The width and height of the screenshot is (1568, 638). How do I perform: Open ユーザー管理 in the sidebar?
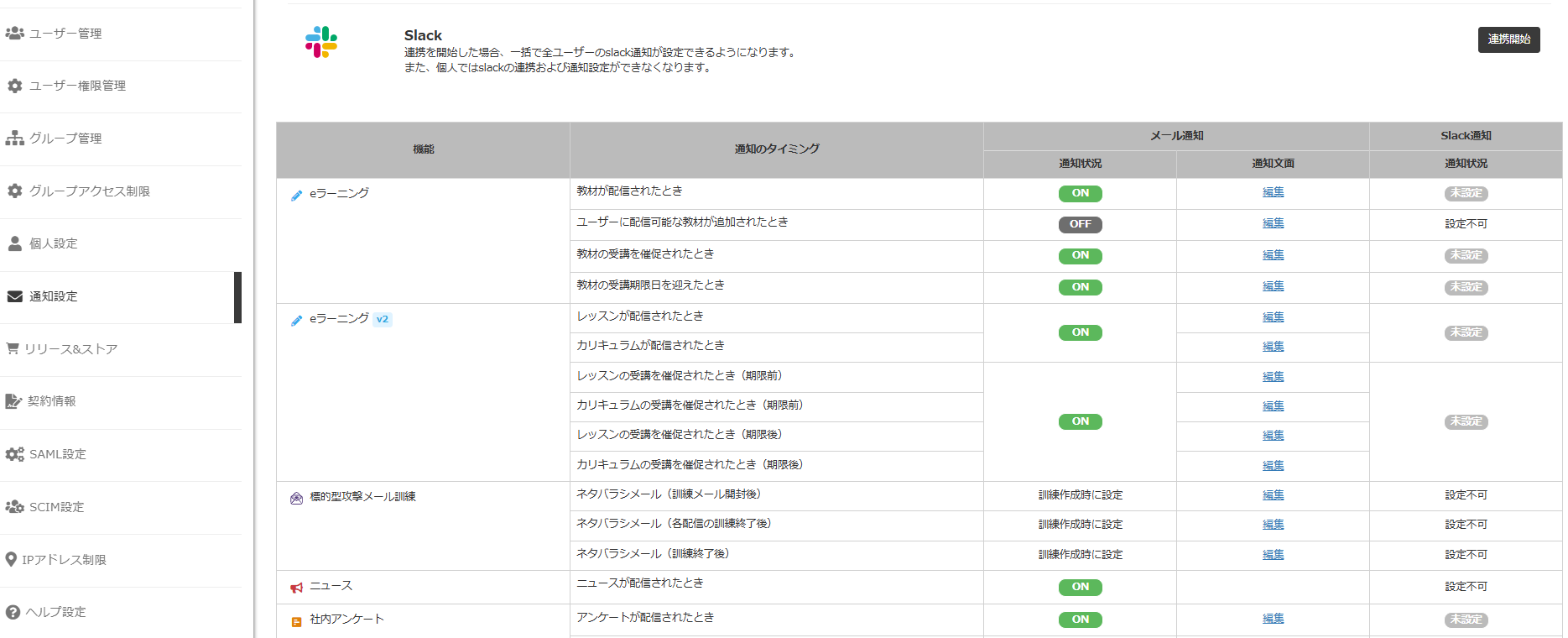[x=65, y=34]
